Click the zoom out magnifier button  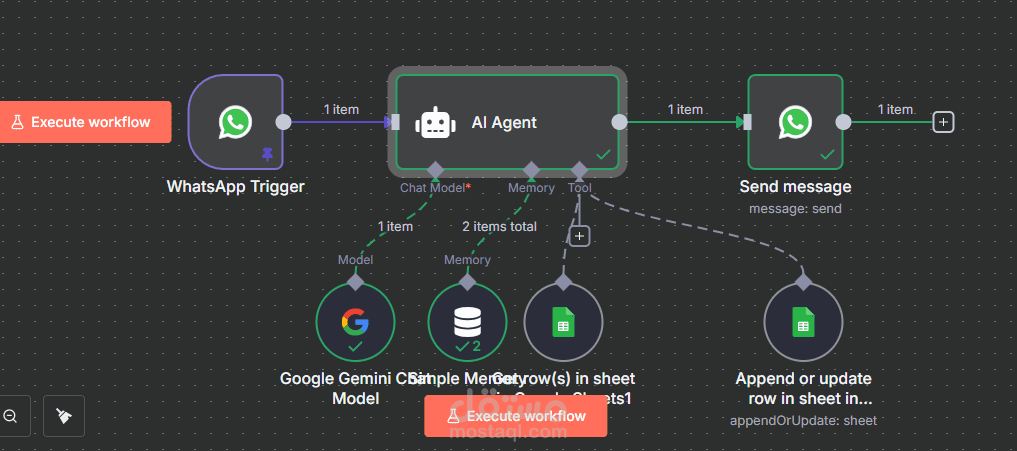(10, 416)
